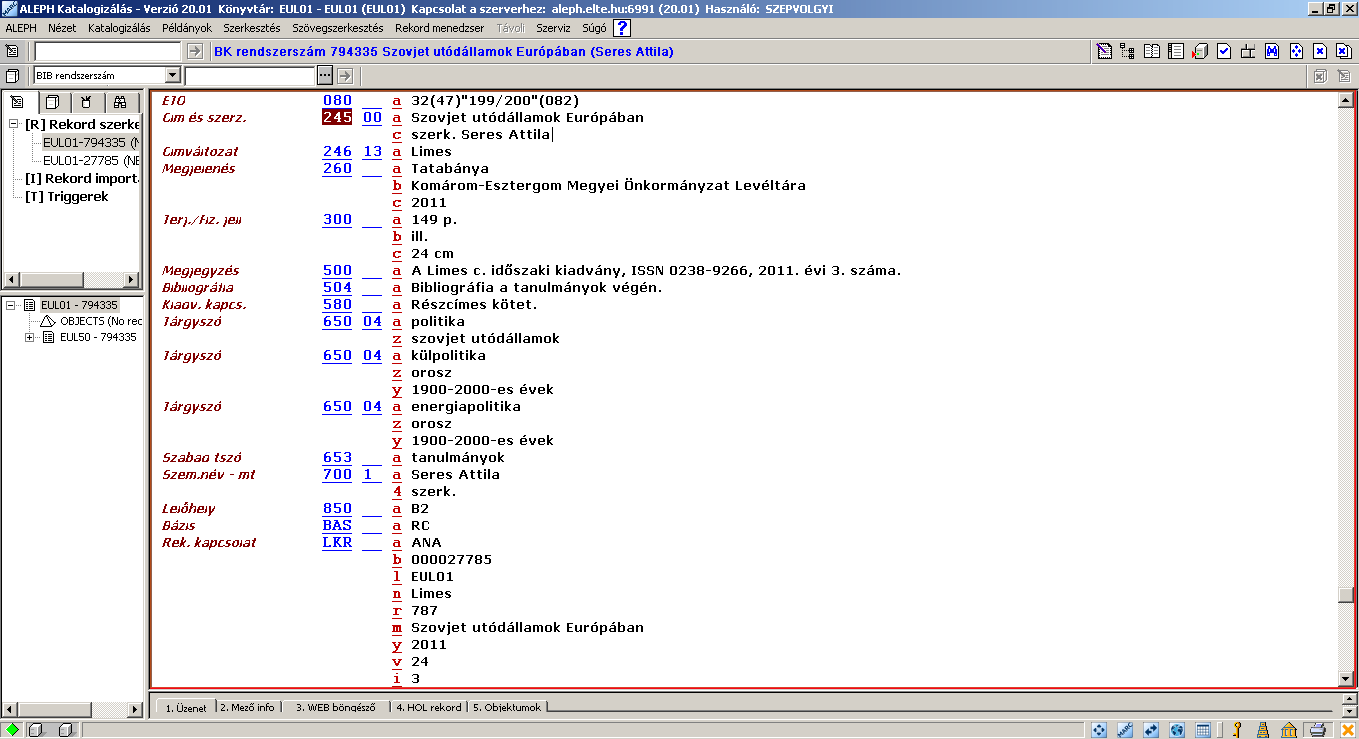Viewport: 1359px width, 739px height.
Task: Click the close single record X icon
Action: coord(1320,51)
